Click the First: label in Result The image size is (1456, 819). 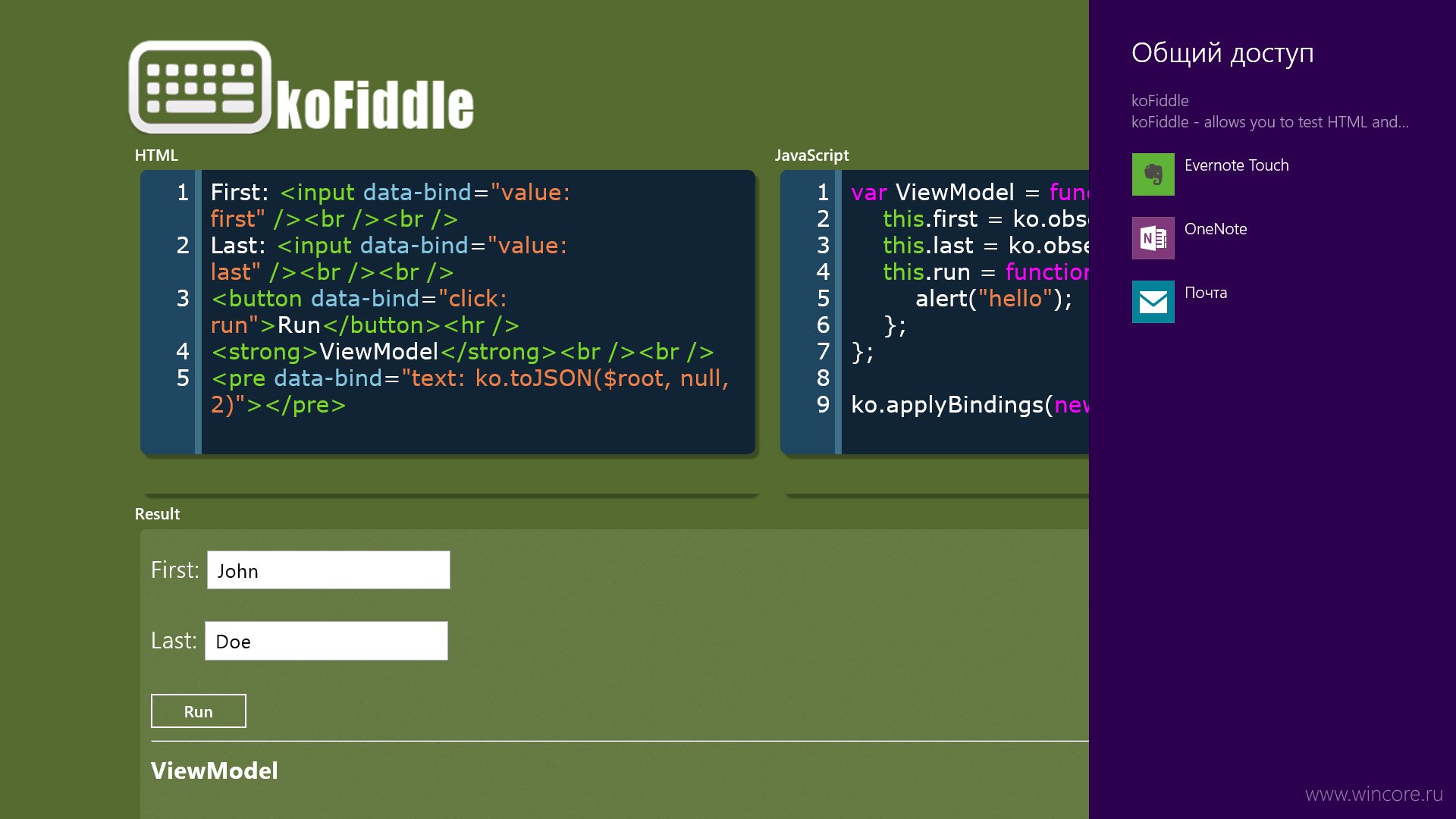click(x=174, y=570)
